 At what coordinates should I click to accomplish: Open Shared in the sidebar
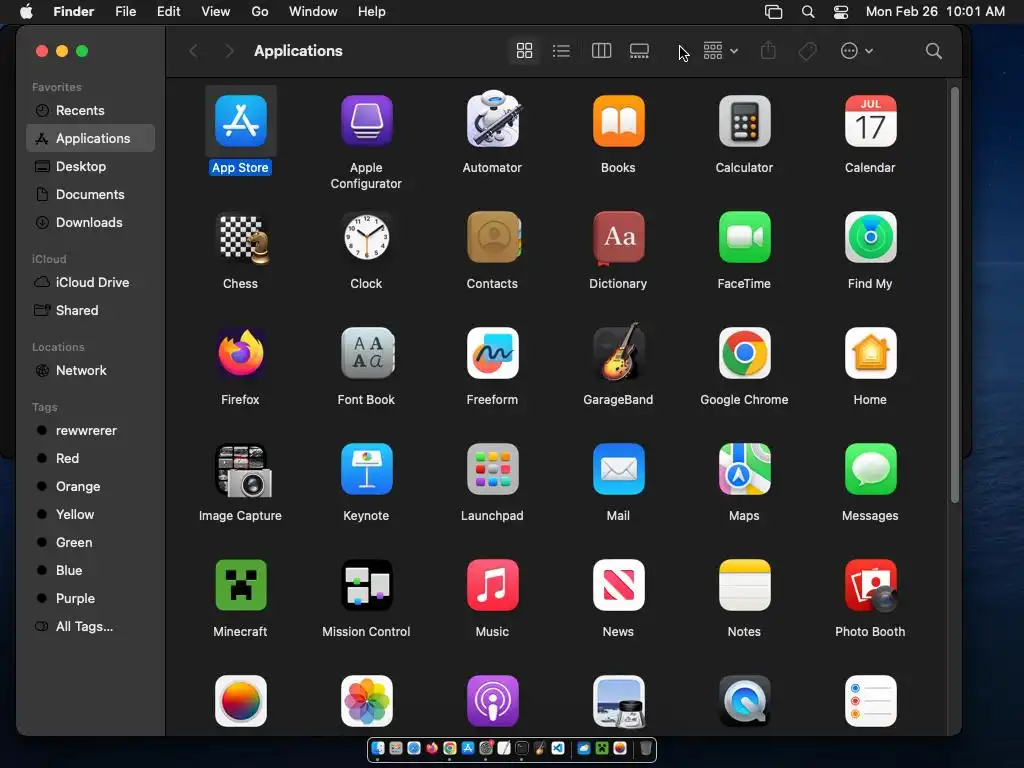click(x=91, y=310)
